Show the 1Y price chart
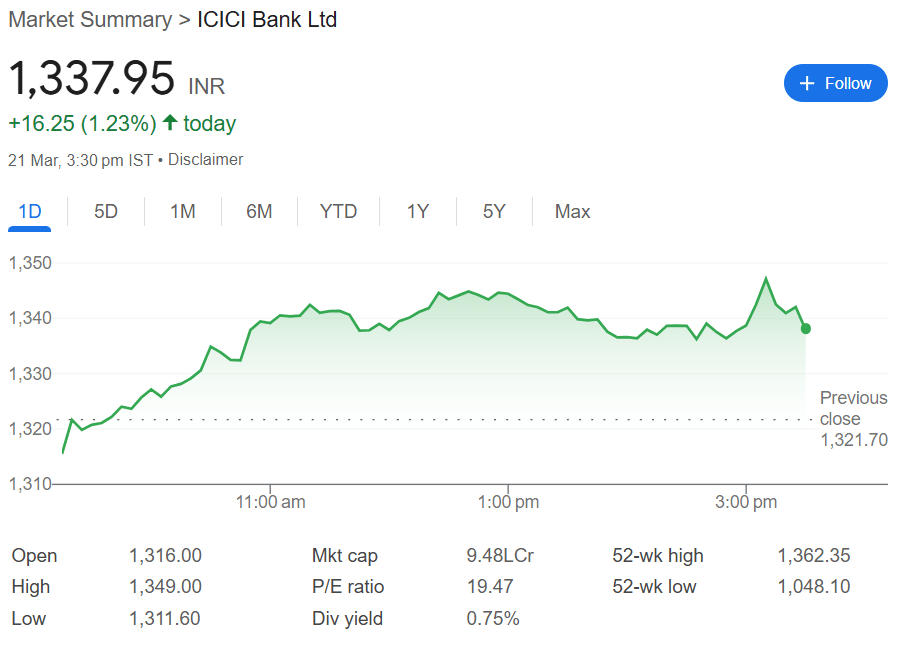903x646 pixels. point(418,211)
